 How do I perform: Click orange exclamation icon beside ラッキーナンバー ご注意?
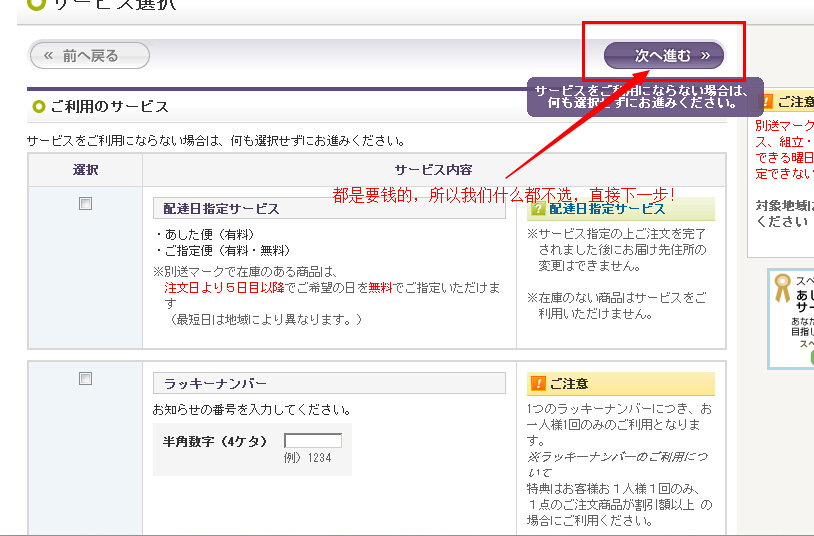(x=538, y=383)
